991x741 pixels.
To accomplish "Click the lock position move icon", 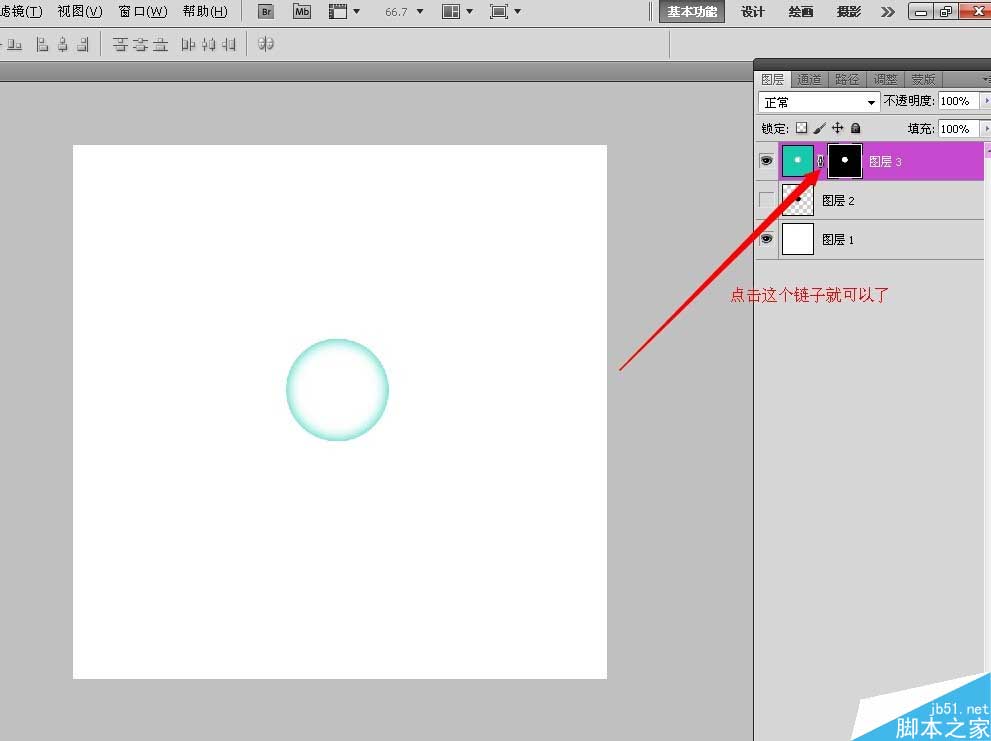I will click(837, 128).
